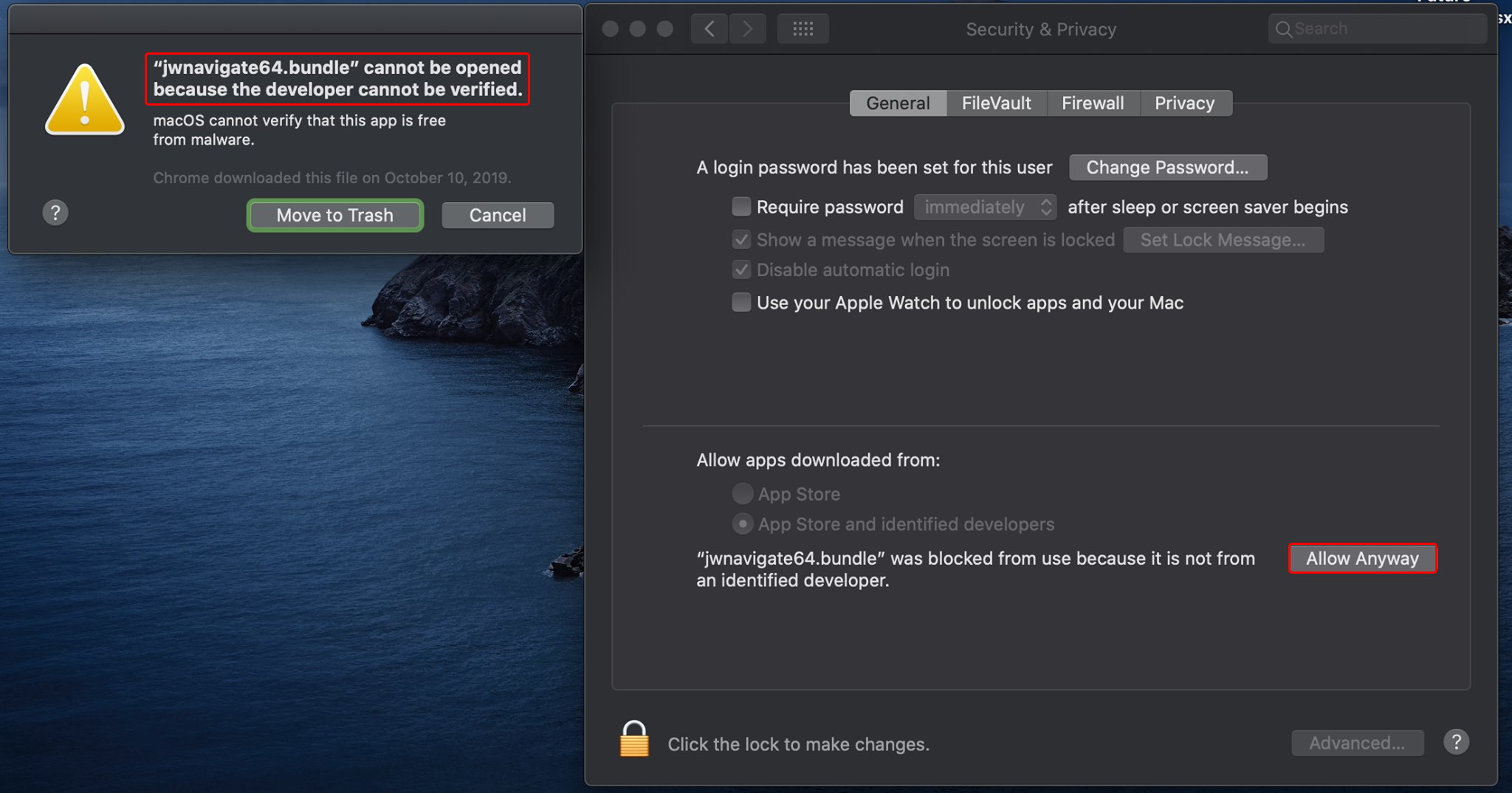This screenshot has width=1512, height=793.
Task: Switch to the FileVault tab
Action: pos(996,103)
